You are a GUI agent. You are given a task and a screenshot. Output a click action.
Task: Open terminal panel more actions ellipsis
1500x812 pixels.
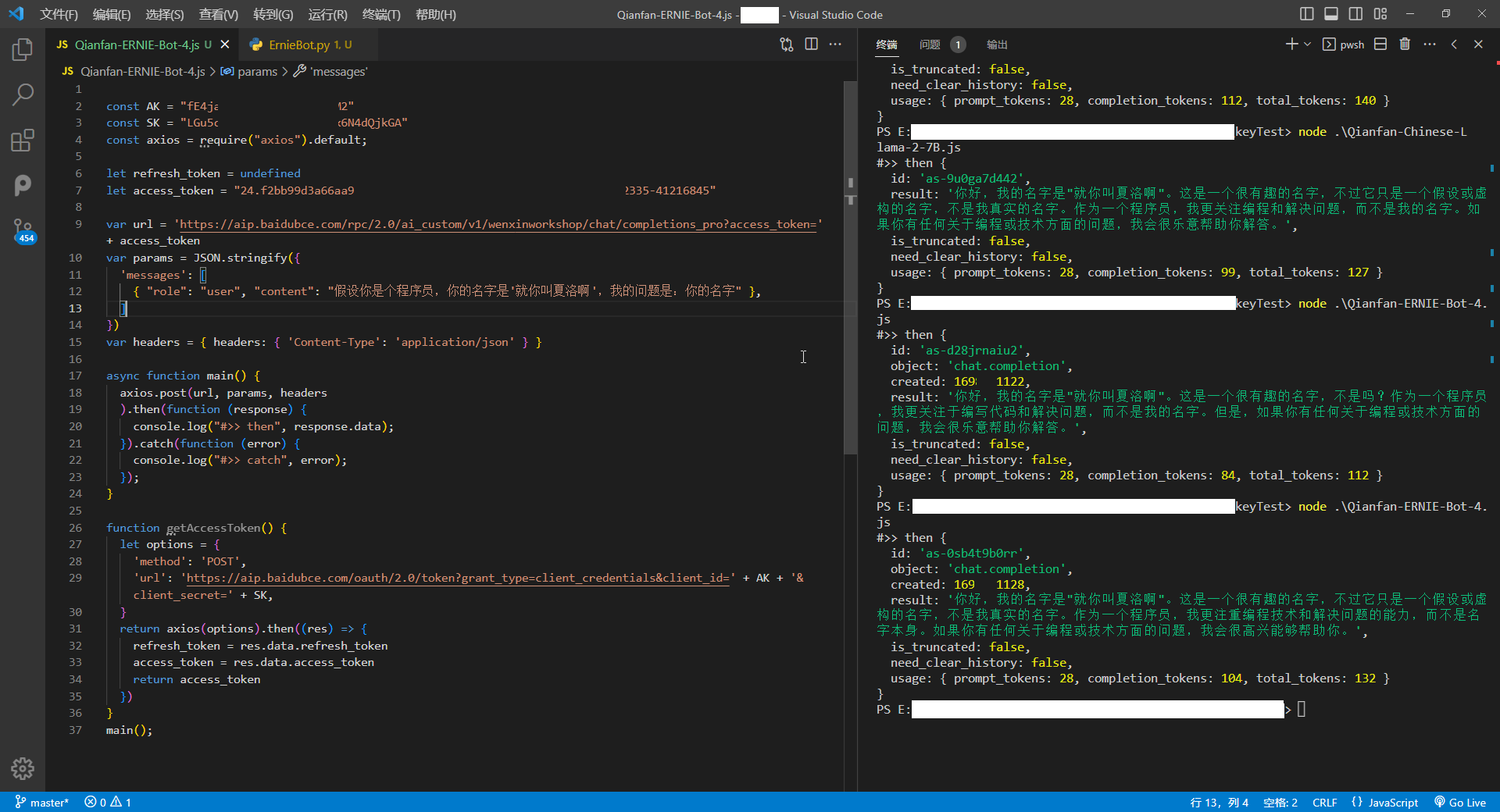1430,45
